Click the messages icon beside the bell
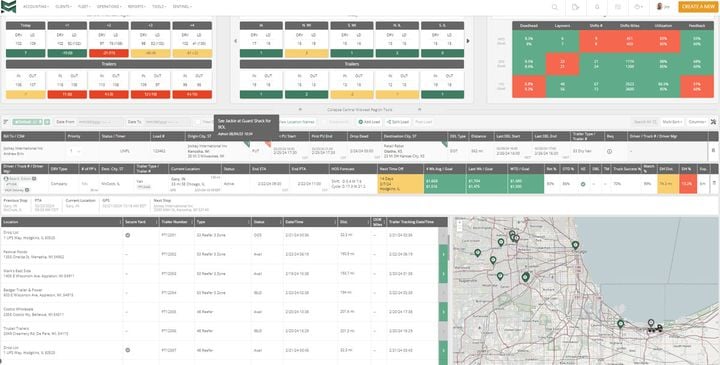Screen dimensions: 720x365 (618, 7)
